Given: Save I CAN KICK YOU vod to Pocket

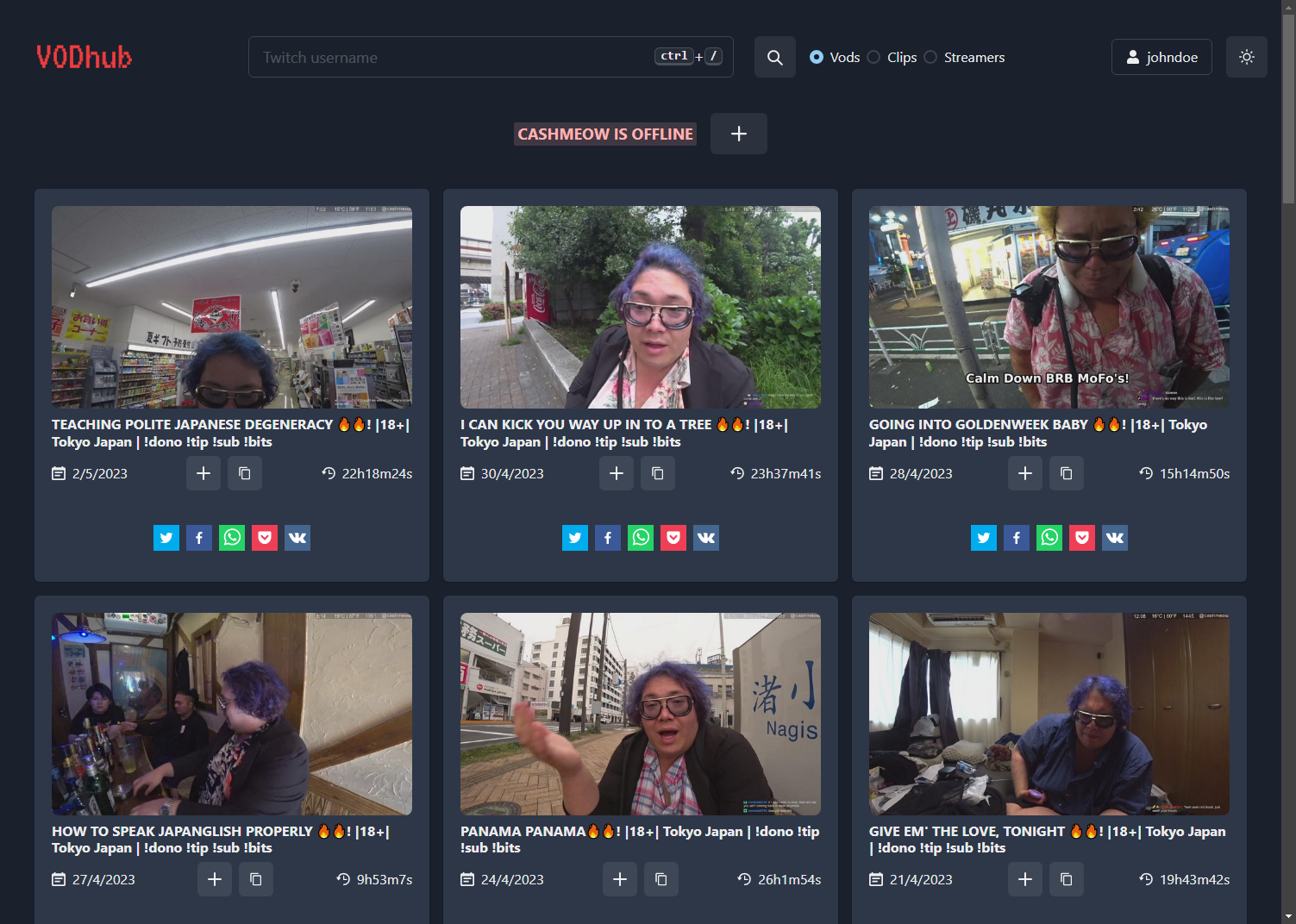Looking at the screenshot, I should point(673,538).
